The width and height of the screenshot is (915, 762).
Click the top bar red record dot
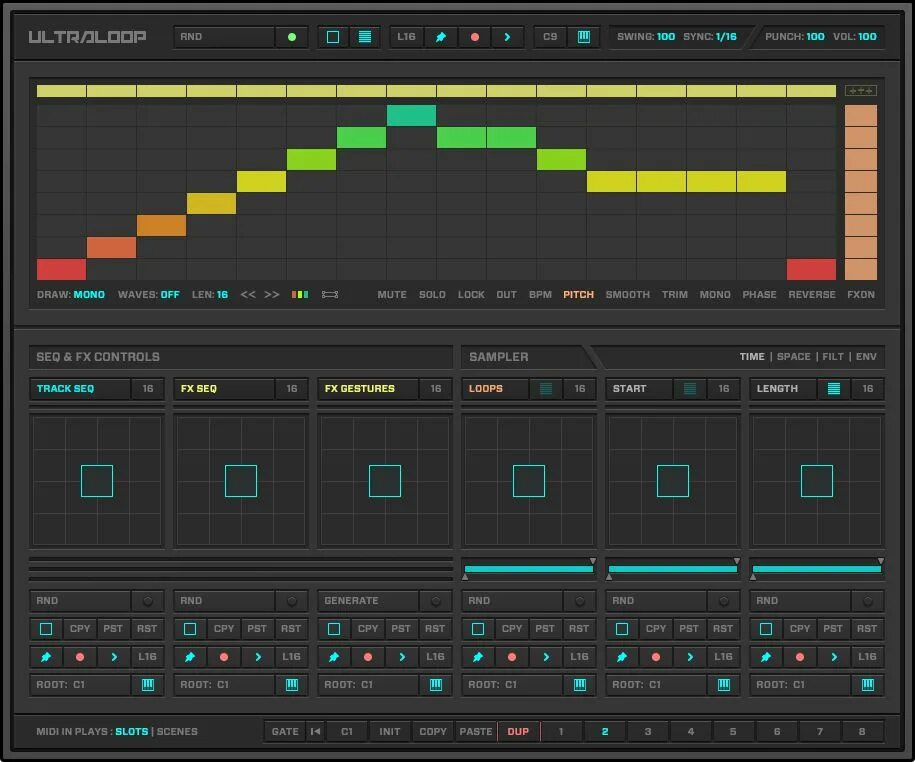[x=474, y=37]
